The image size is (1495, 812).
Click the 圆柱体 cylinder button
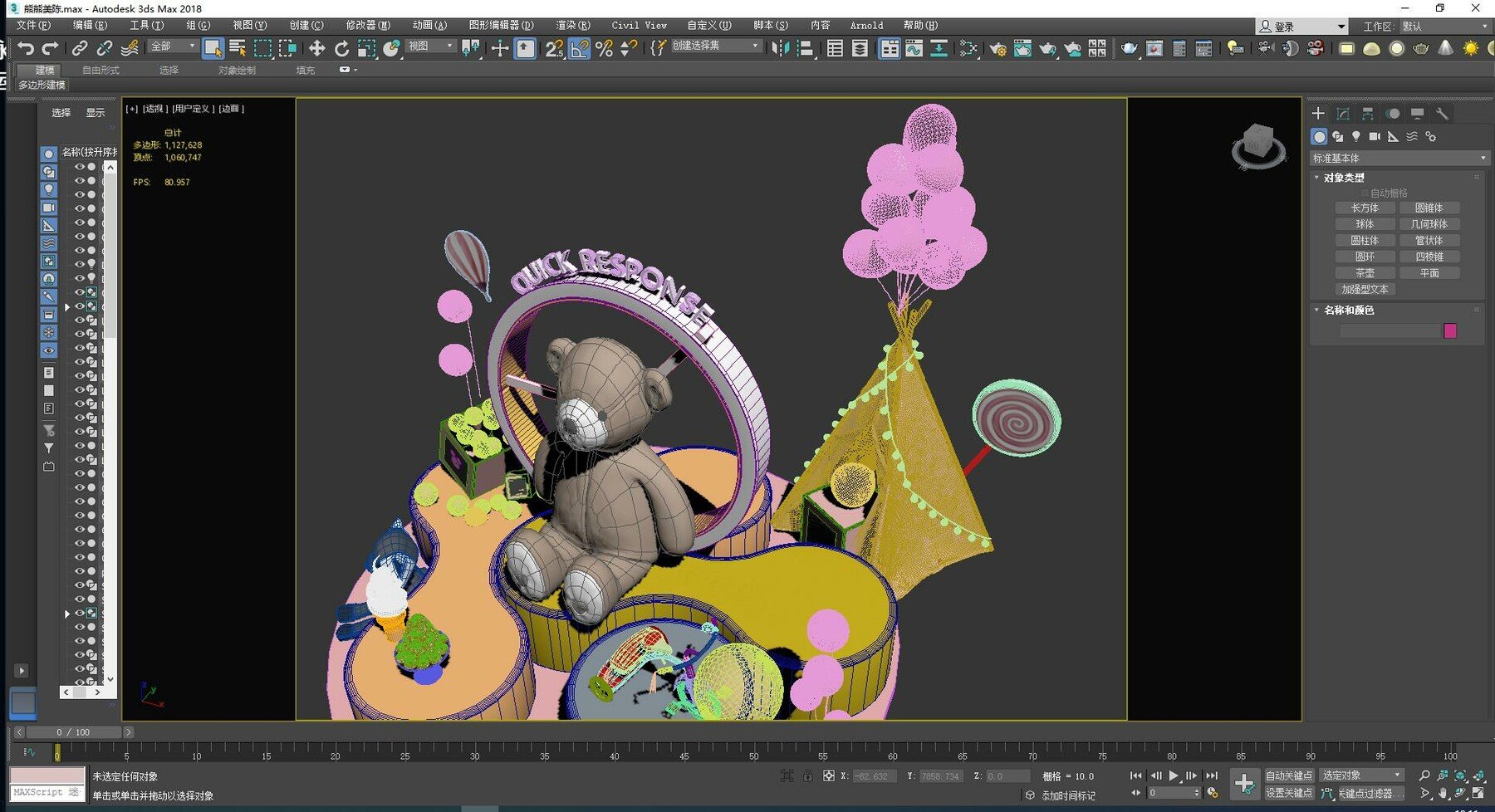1365,241
